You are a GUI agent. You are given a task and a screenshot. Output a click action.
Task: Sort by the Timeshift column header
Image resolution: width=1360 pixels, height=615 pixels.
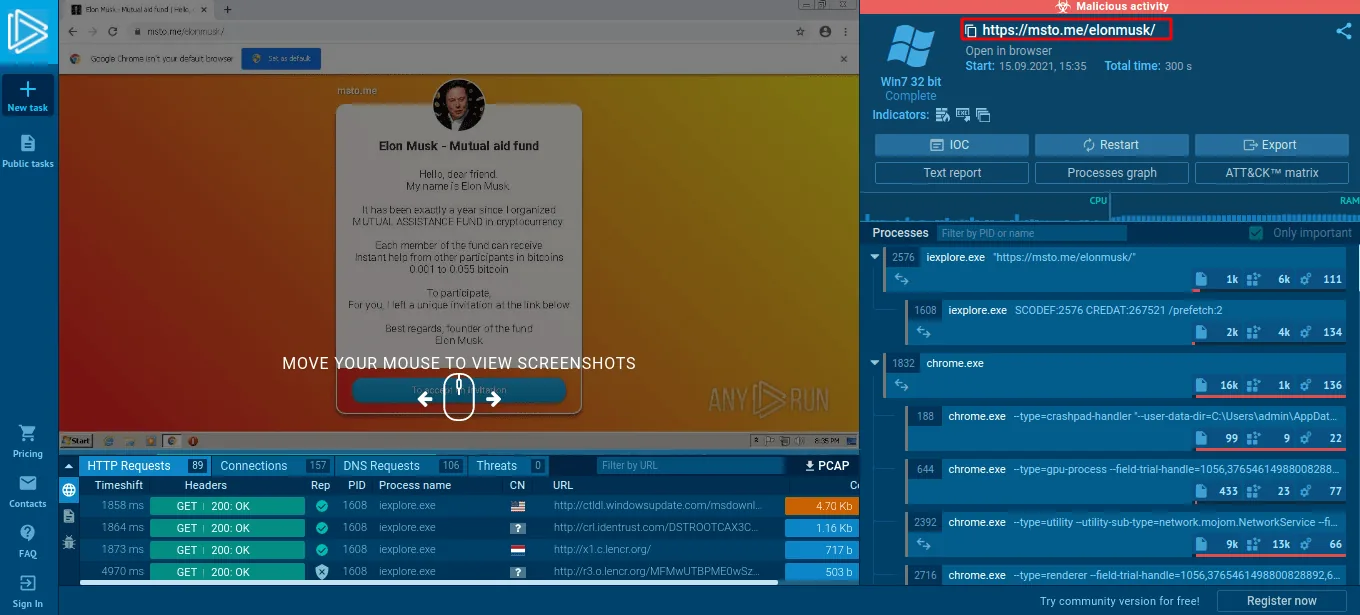click(x=119, y=485)
